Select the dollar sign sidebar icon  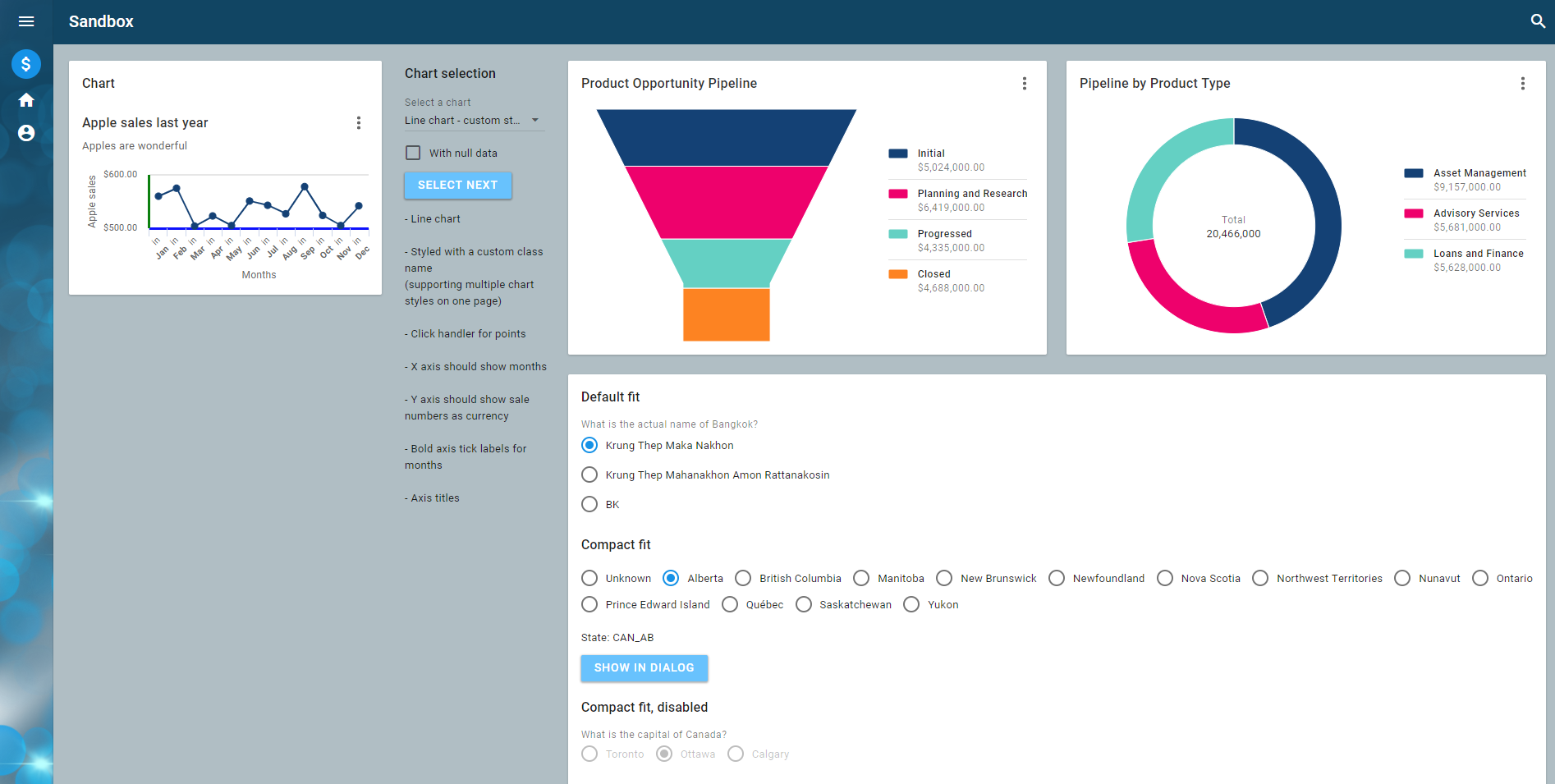click(x=26, y=64)
